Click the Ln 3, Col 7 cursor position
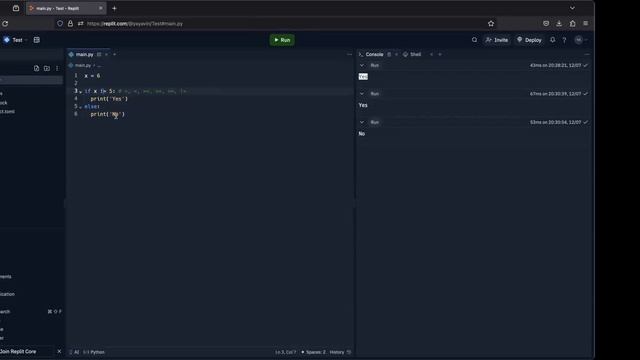Viewport: 640px width, 360px height. [285, 352]
